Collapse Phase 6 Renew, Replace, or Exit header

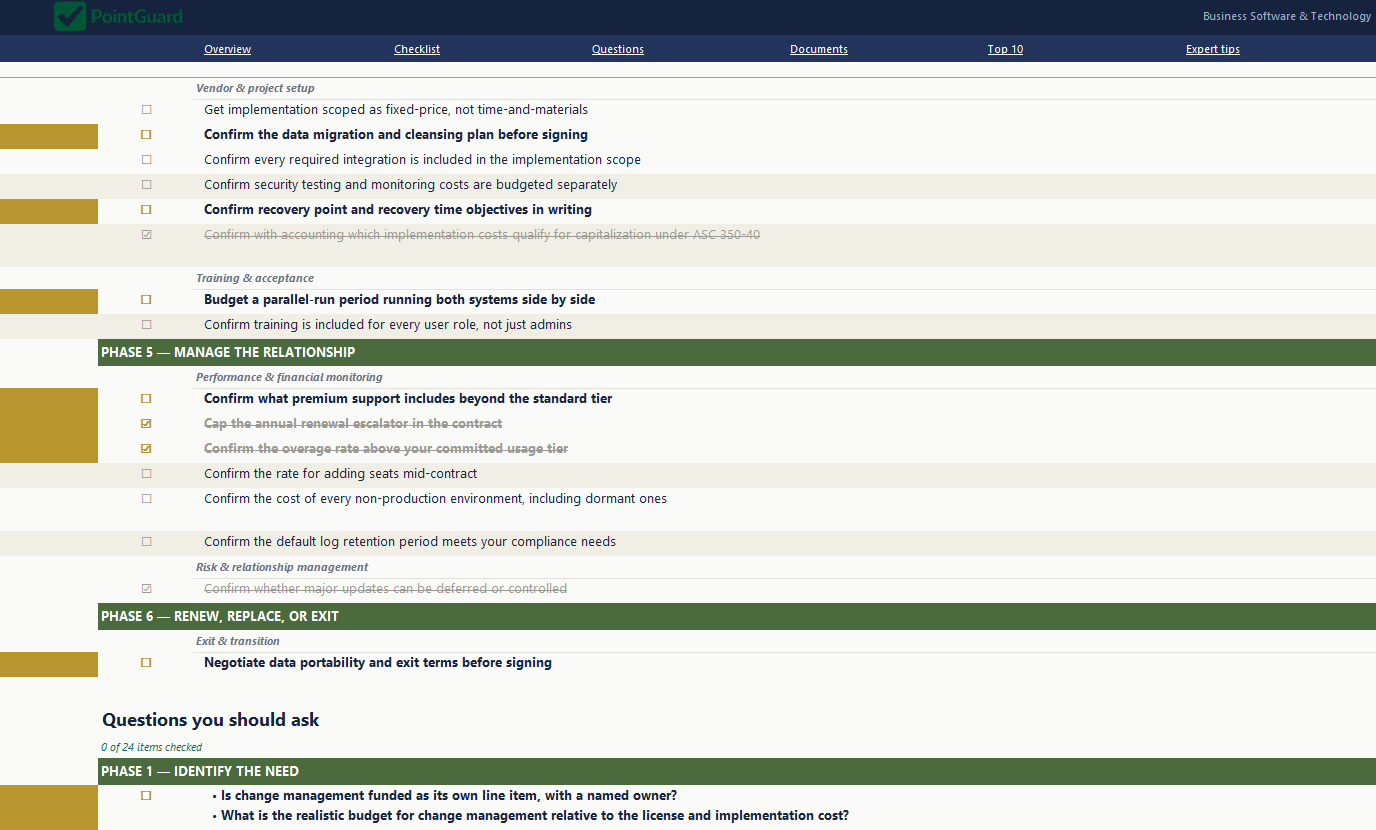coord(737,616)
